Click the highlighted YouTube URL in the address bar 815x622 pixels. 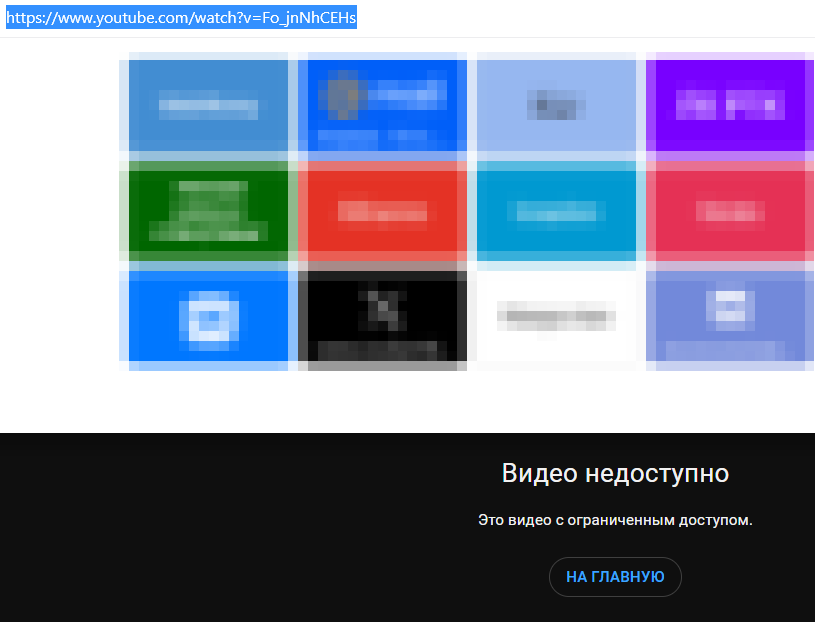tap(180, 16)
